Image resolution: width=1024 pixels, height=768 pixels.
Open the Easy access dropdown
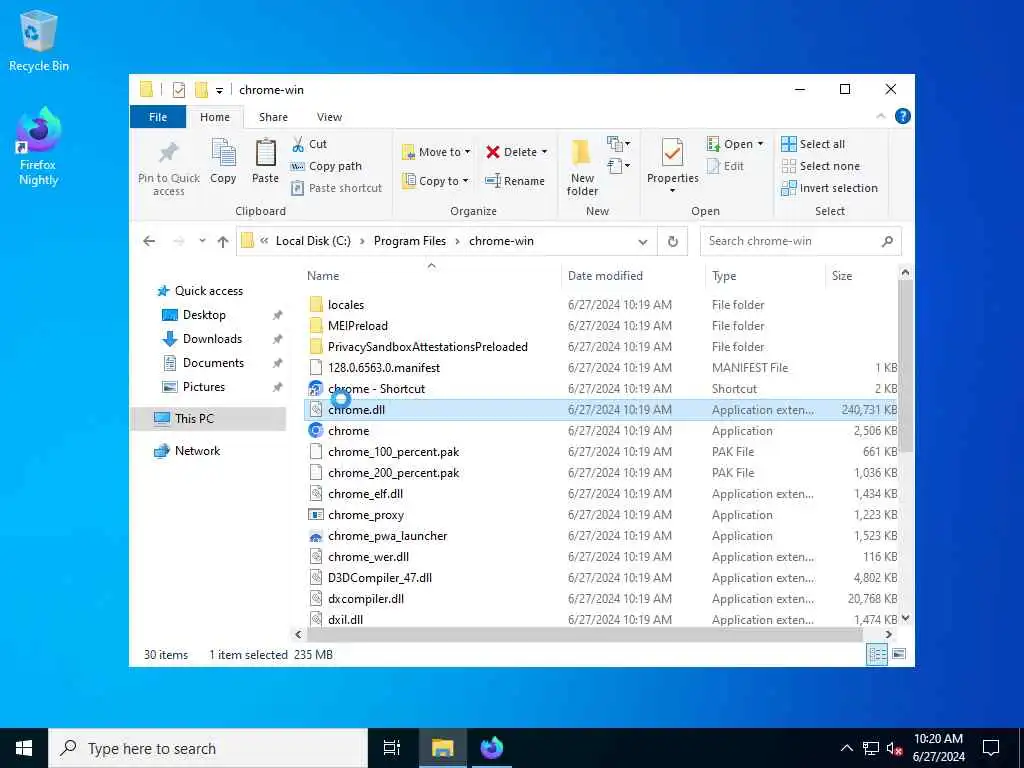(618, 167)
